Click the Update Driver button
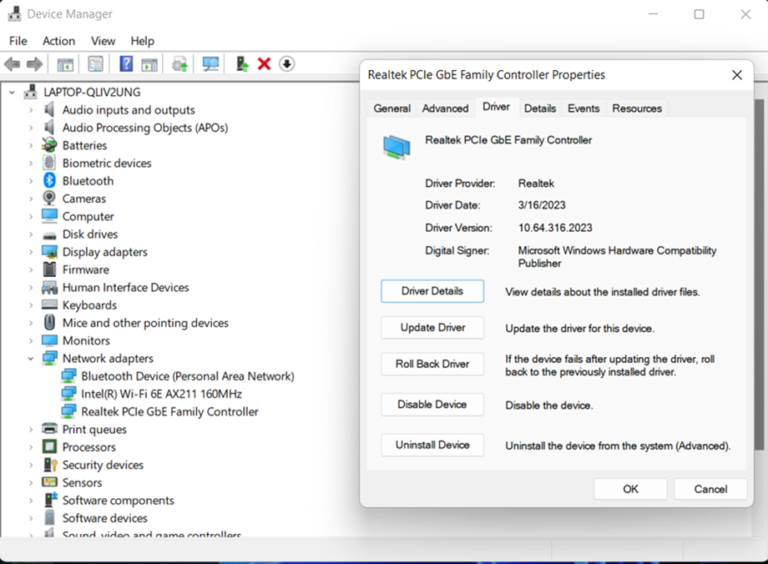Screen dimensions: 768x564 432,328
